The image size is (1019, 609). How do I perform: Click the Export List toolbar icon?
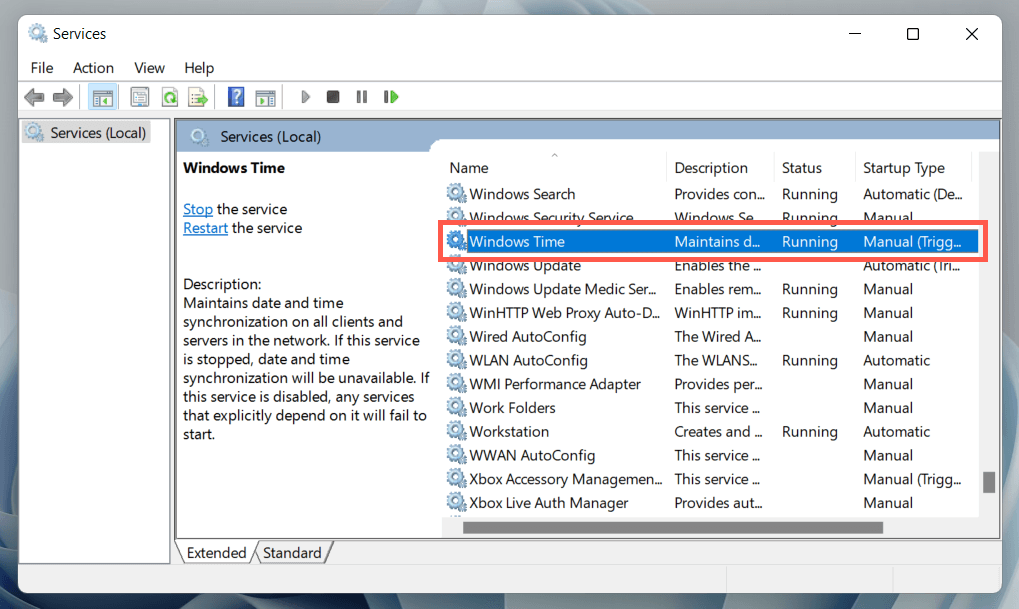point(198,97)
